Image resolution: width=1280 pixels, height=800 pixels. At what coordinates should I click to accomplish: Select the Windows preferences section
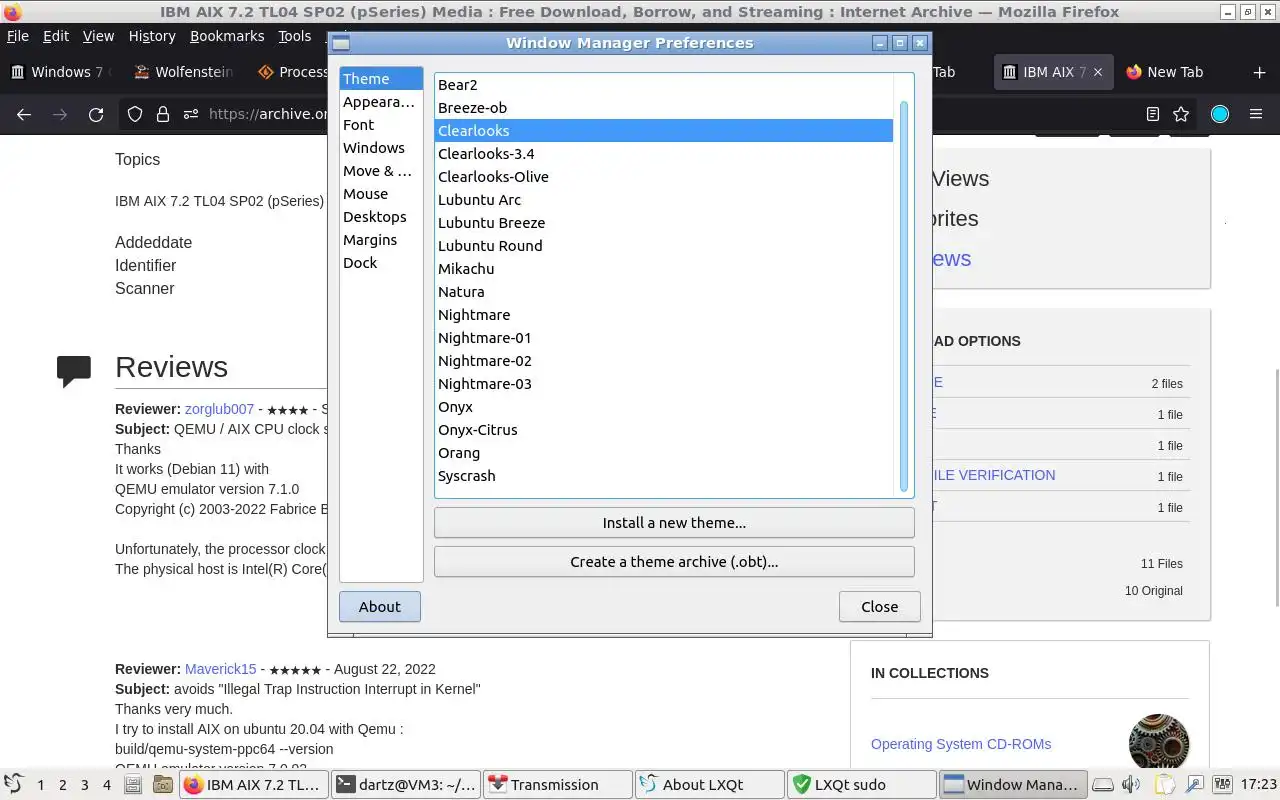381,148
